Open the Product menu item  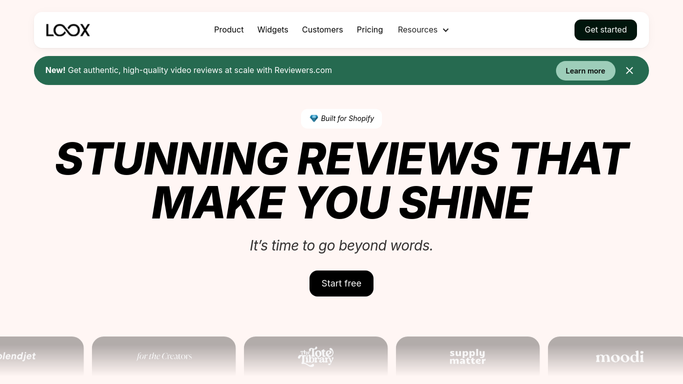pyautogui.click(x=229, y=30)
